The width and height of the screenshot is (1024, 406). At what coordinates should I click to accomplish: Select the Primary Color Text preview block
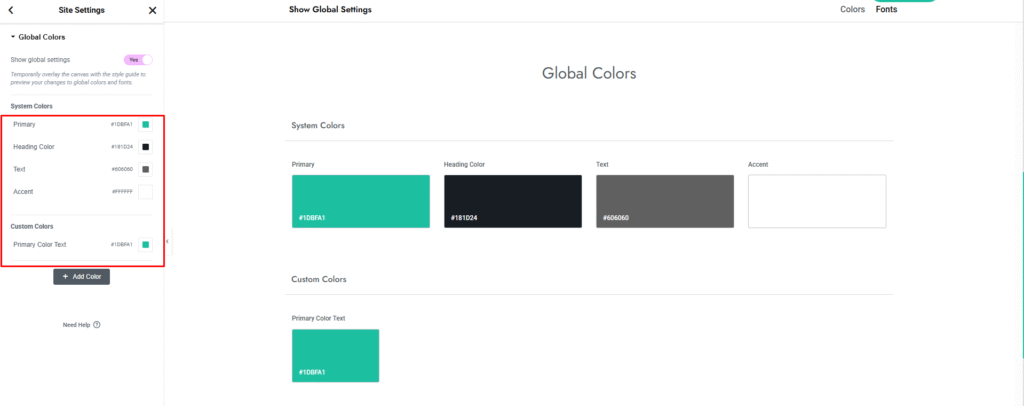335,355
